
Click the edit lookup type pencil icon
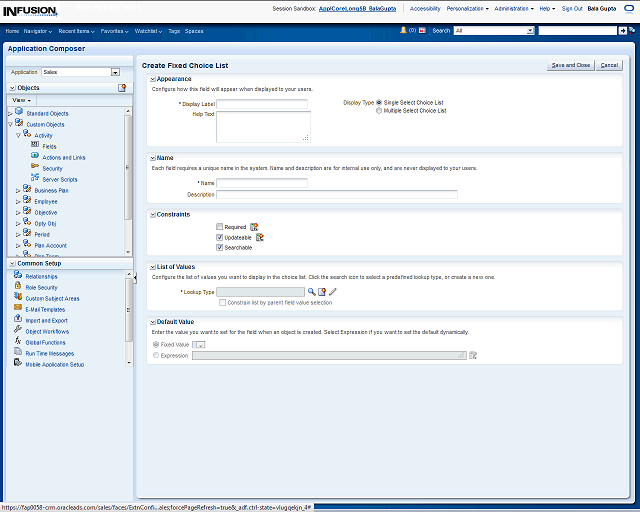pos(333,291)
